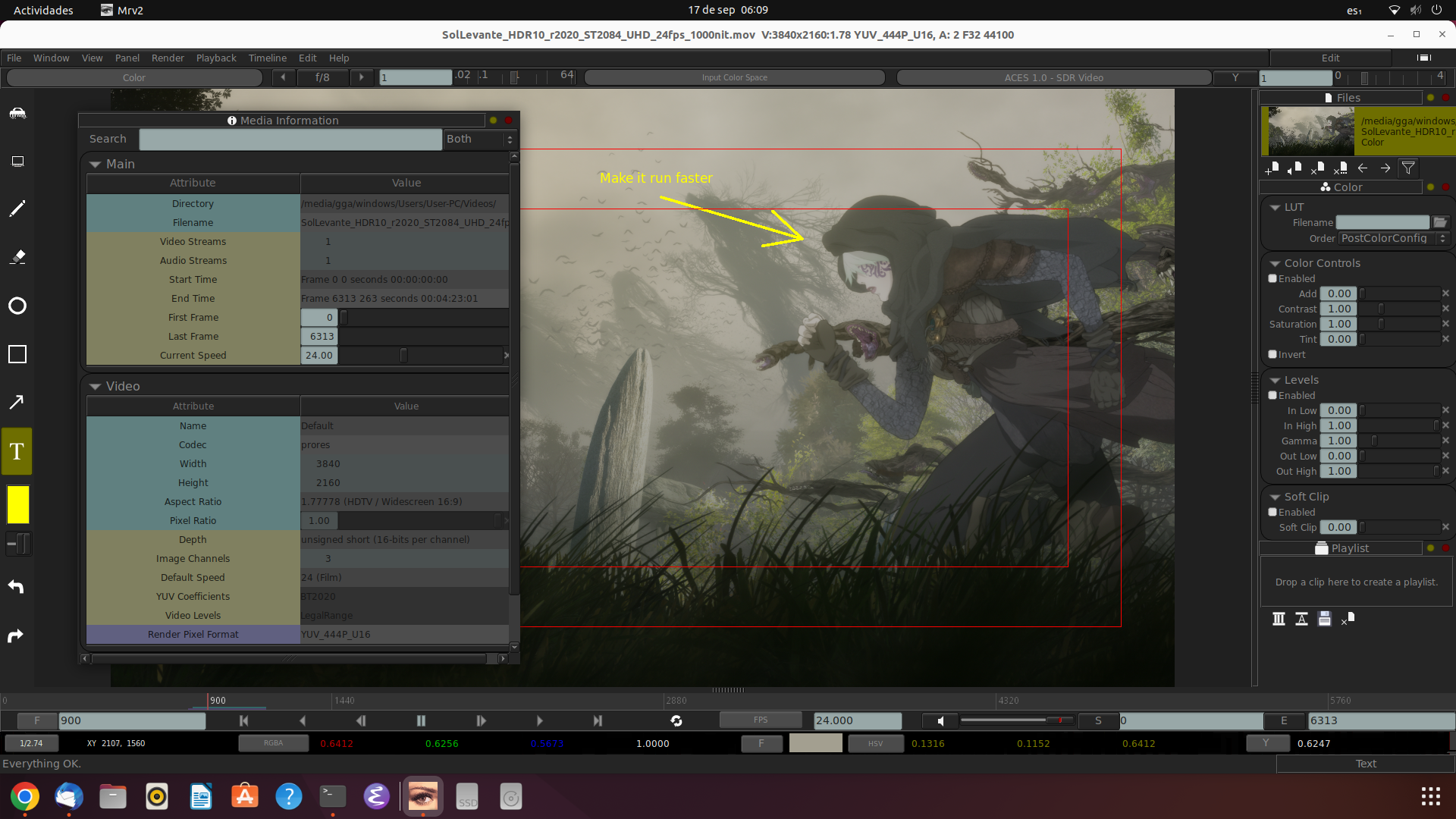Enable the Soft Clip checkbox
This screenshot has width=1456, height=819.
point(1272,513)
